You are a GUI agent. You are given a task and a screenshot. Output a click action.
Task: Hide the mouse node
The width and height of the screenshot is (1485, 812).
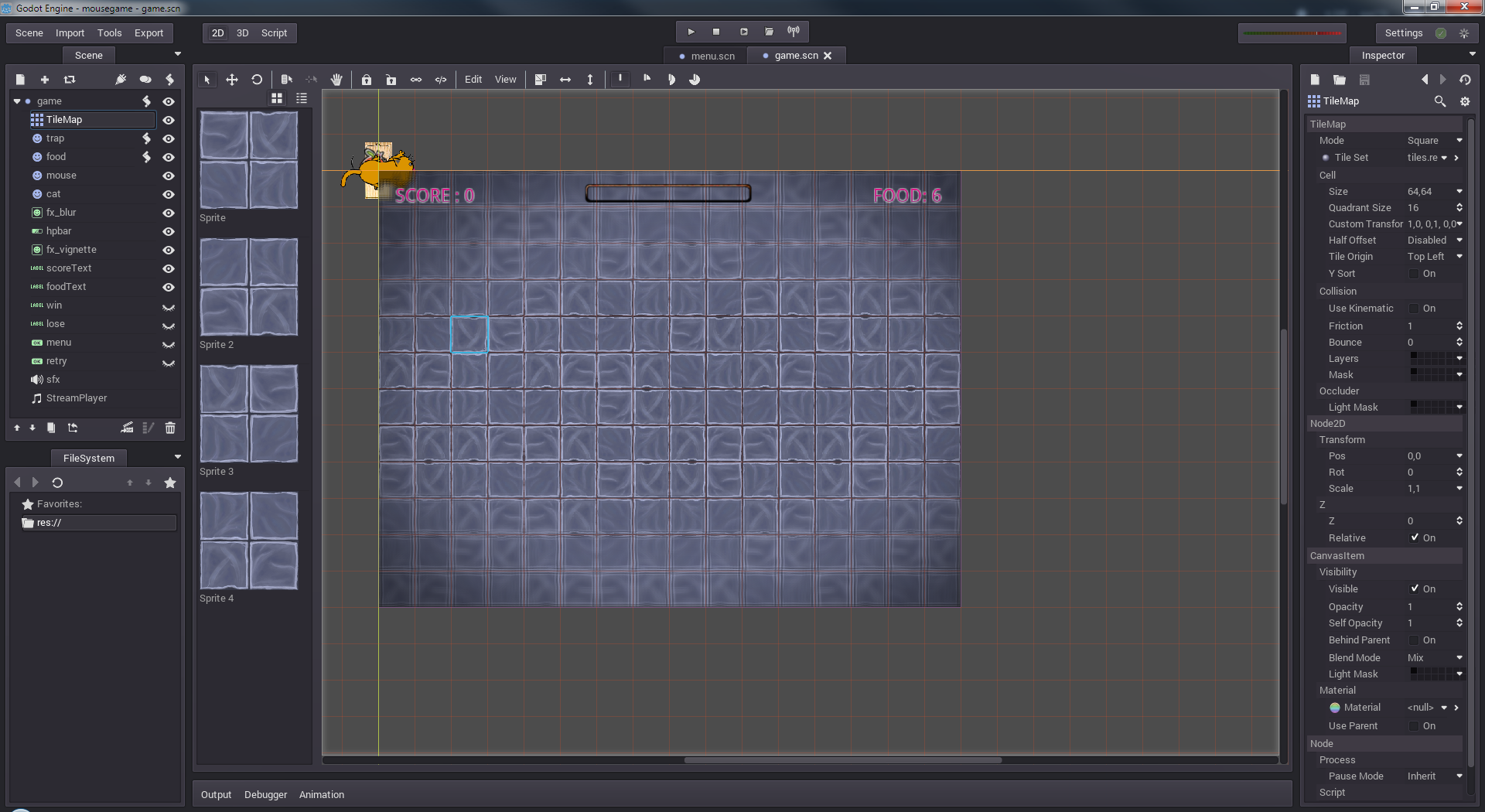coord(168,176)
